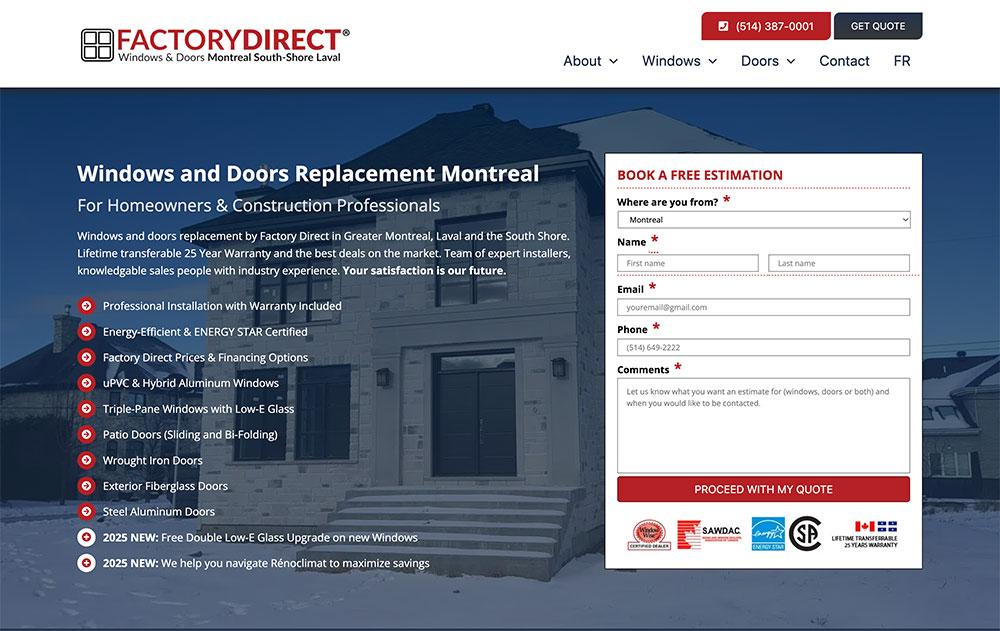The image size is (1000, 631).
Task: Call (514) 387-0001 button
Action: coord(766,26)
